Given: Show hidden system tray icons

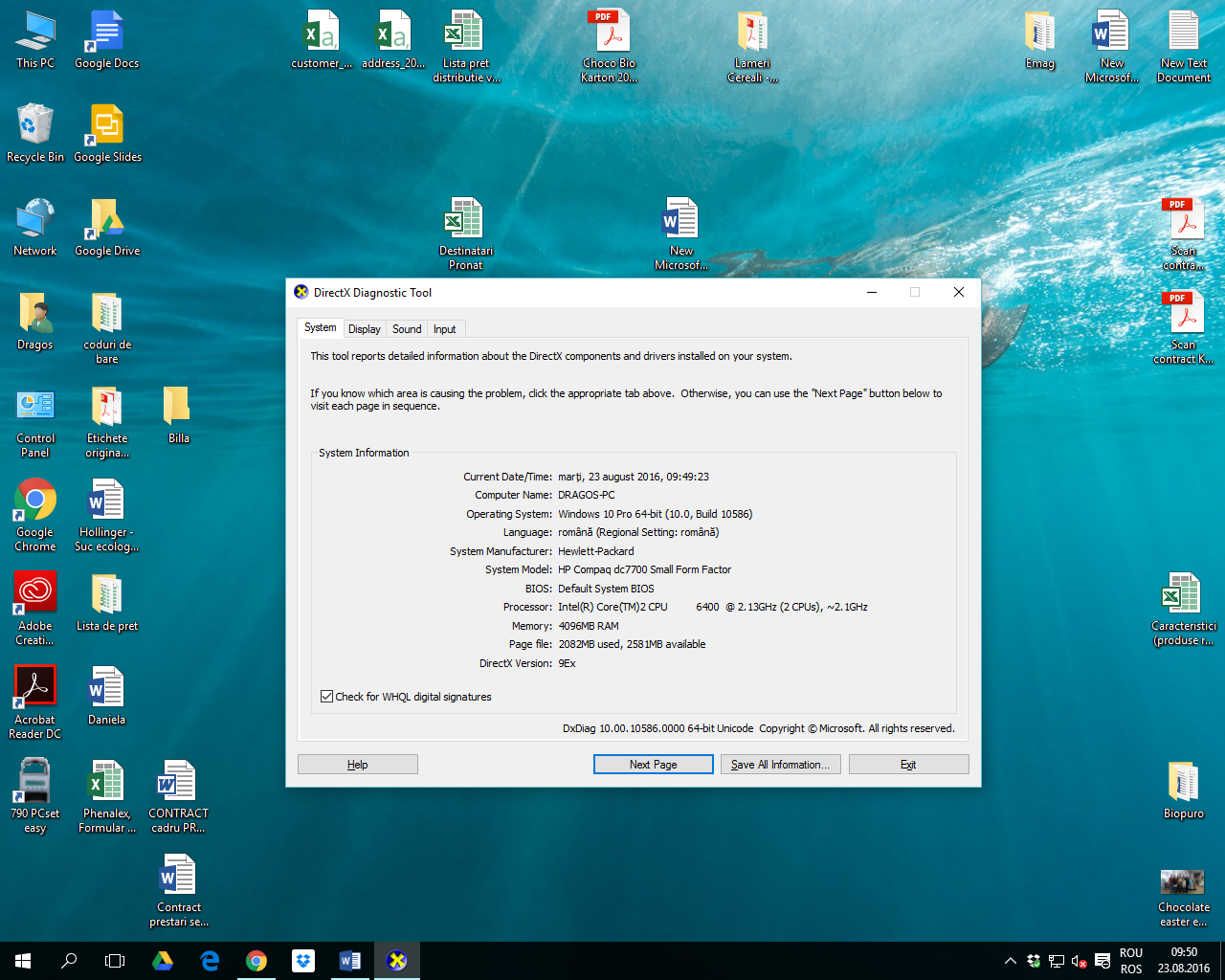Looking at the screenshot, I should click(x=1010, y=961).
